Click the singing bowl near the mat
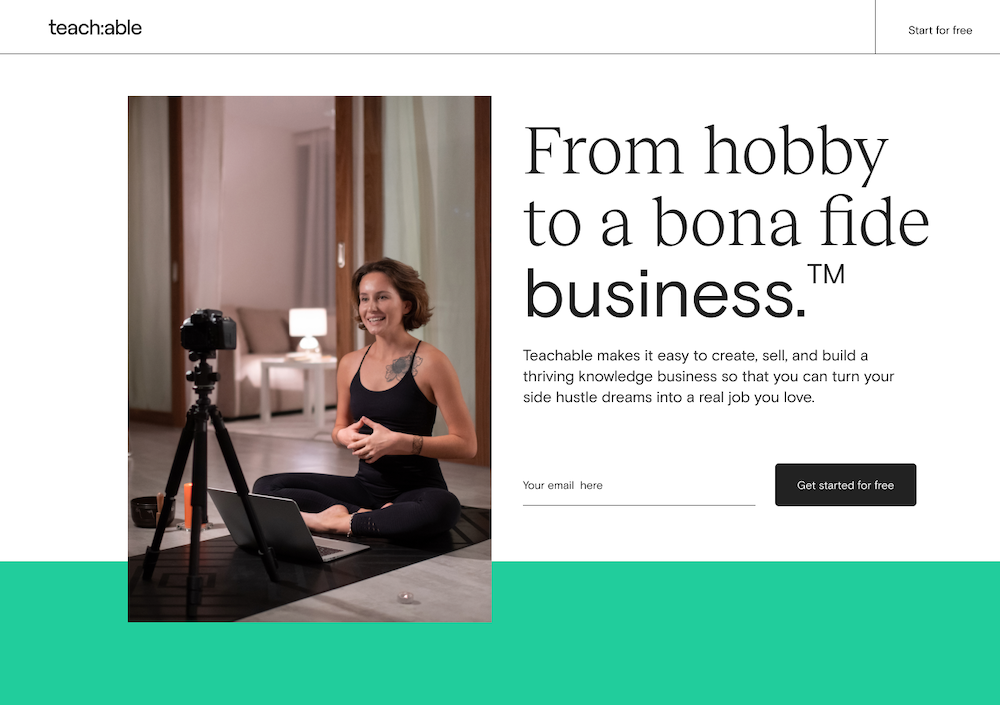1000x705 pixels. tap(148, 511)
